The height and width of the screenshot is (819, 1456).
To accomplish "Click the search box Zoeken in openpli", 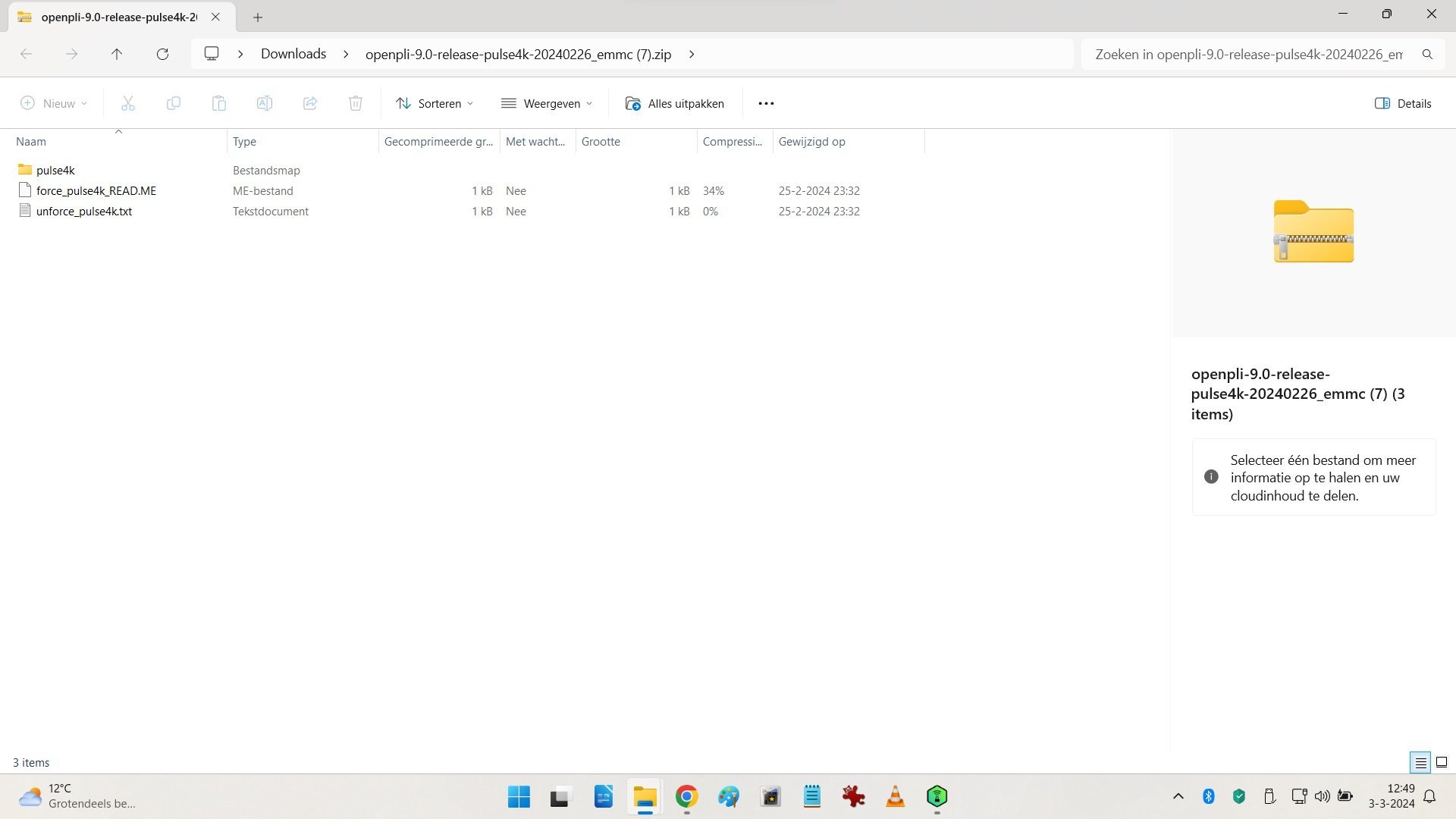I will click(1249, 54).
